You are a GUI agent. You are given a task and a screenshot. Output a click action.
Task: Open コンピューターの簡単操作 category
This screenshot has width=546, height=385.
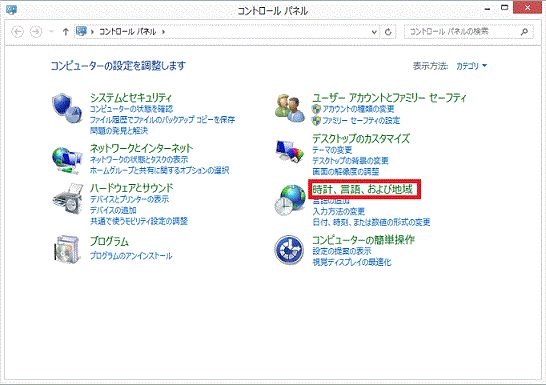click(x=363, y=240)
